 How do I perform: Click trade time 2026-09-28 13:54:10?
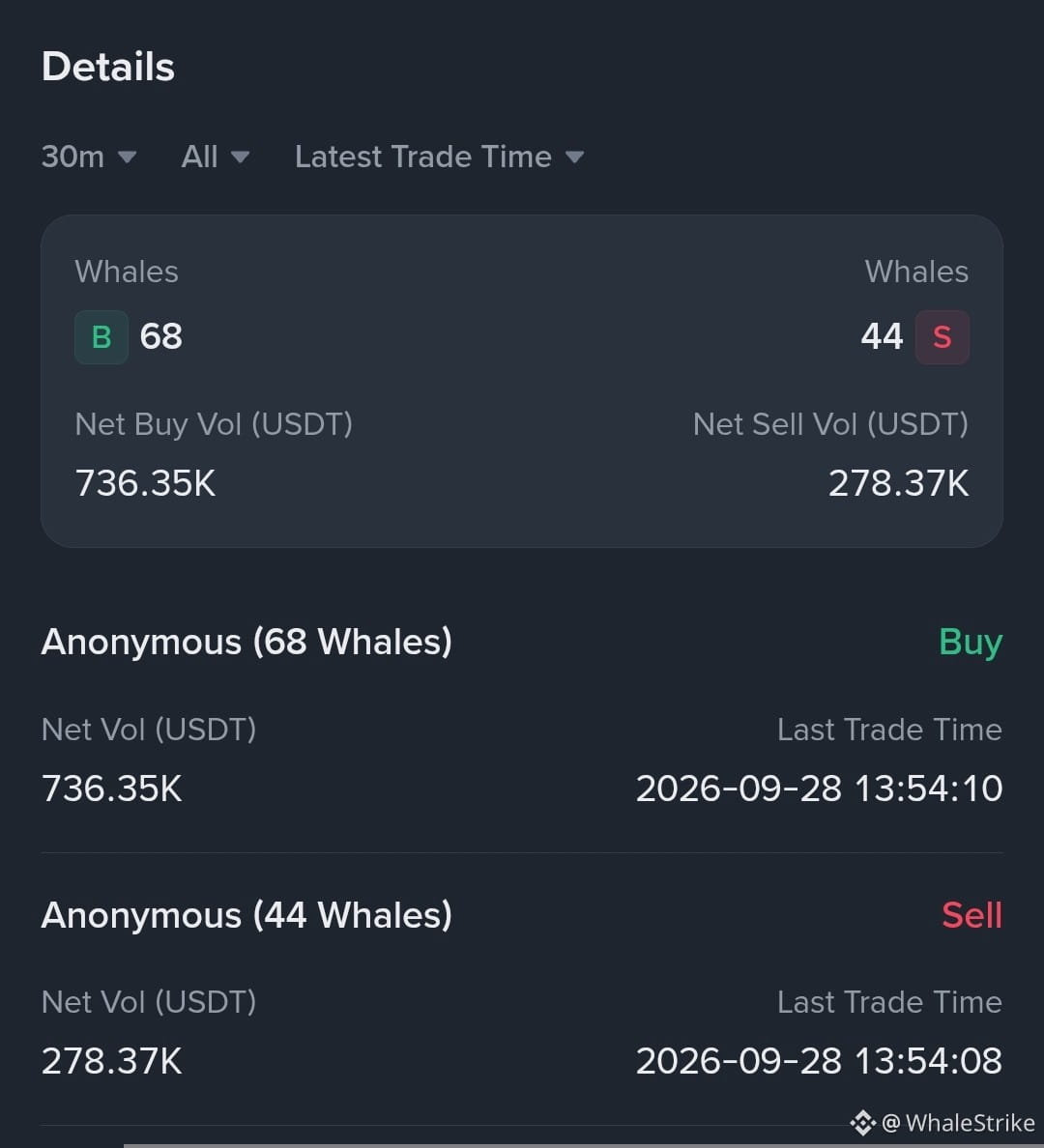(x=819, y=789)
